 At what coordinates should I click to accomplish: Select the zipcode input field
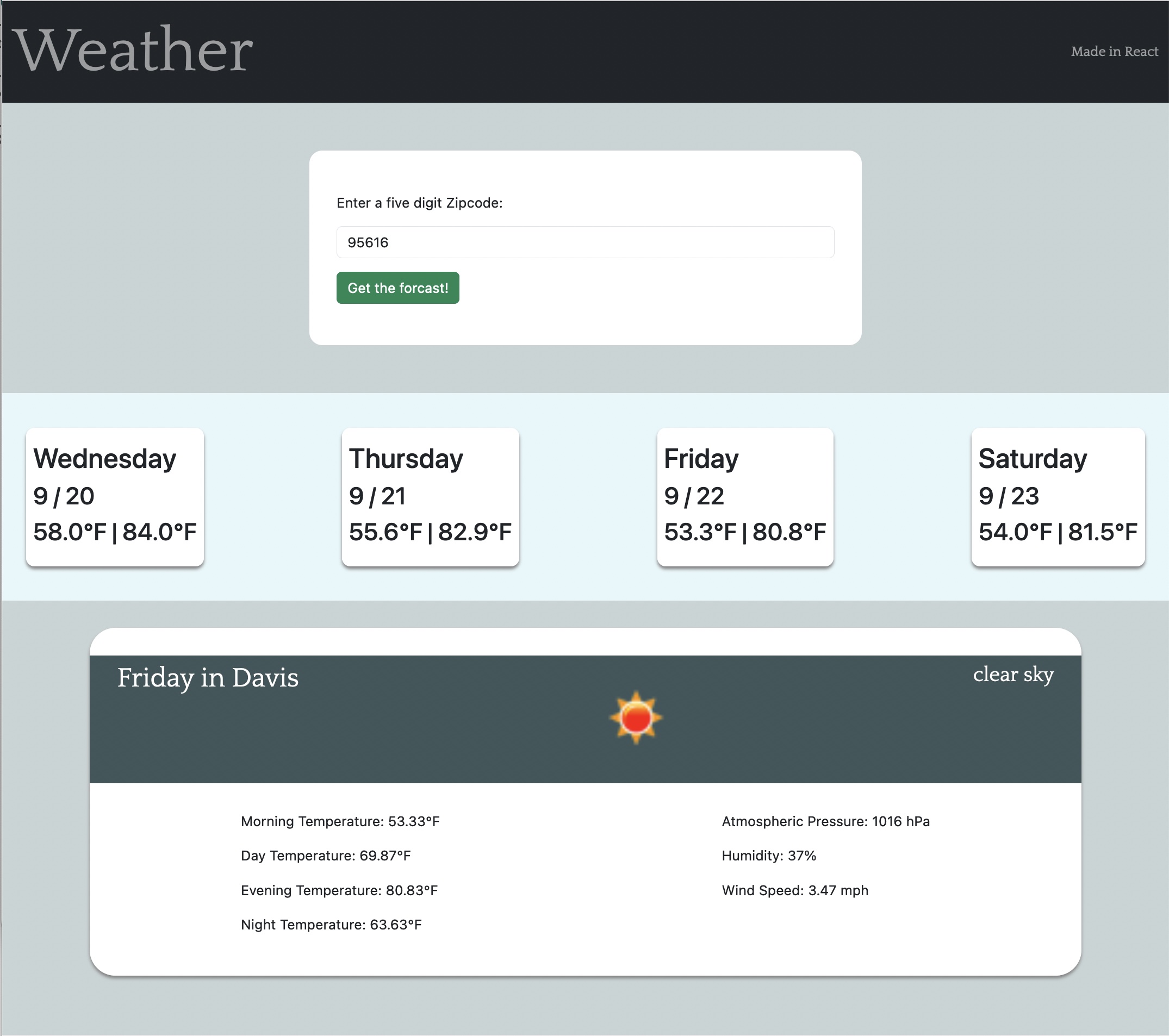tap(584, 242)
